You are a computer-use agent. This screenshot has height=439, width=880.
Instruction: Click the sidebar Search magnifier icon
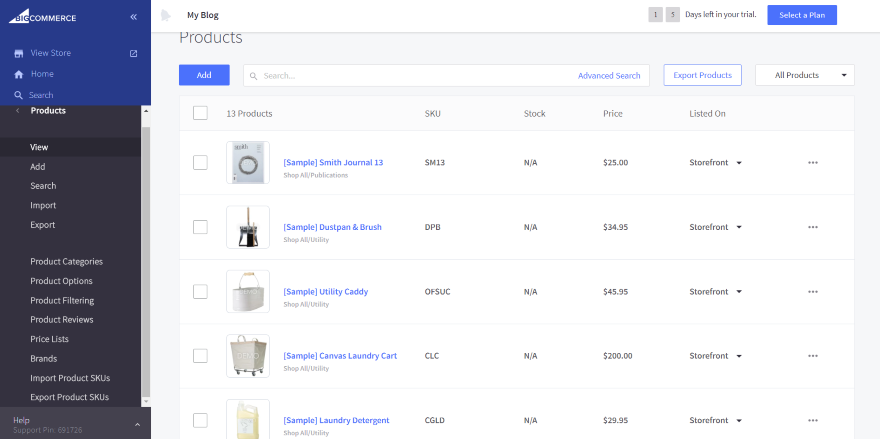(x=18, y=95)
